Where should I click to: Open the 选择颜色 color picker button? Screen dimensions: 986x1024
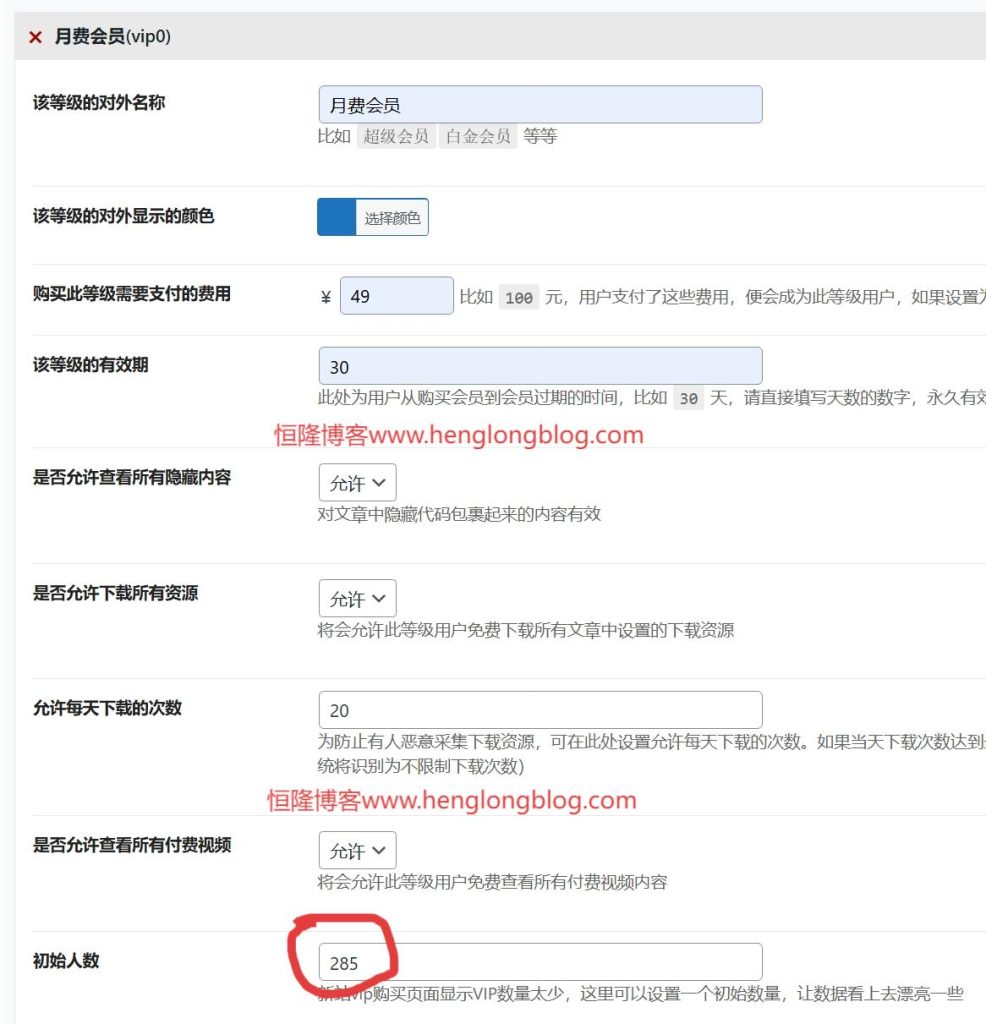(392, 217)
